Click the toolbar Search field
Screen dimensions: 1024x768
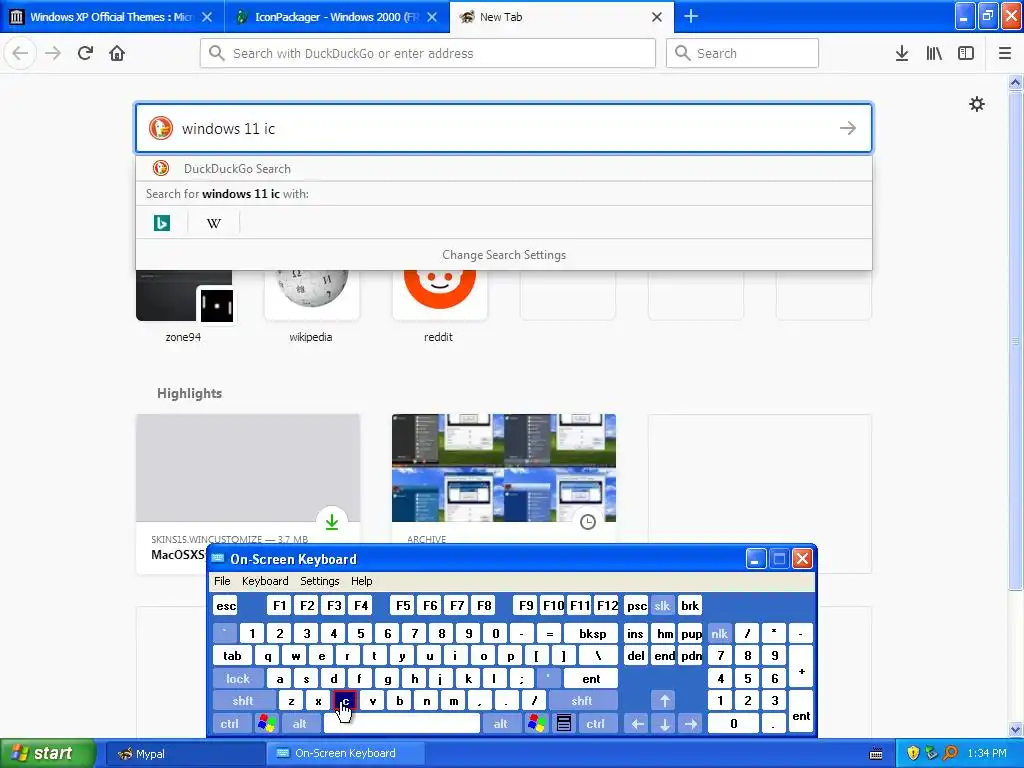point(743,53)
